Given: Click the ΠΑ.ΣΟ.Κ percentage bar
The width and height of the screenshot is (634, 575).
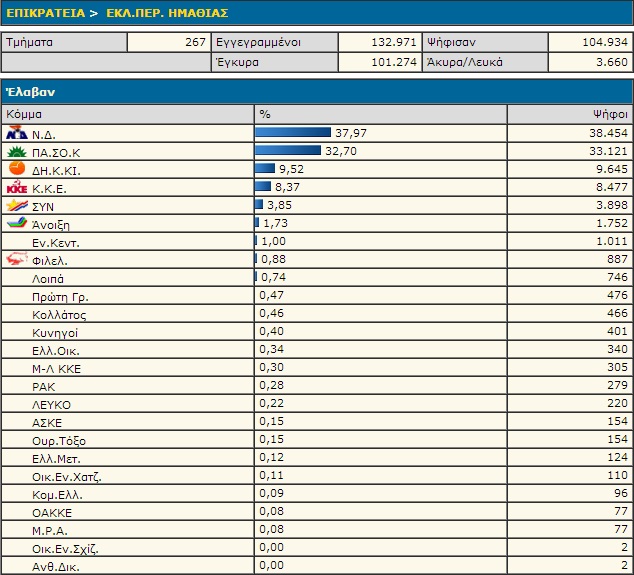Looking at the screenshot, I should 288,150.
